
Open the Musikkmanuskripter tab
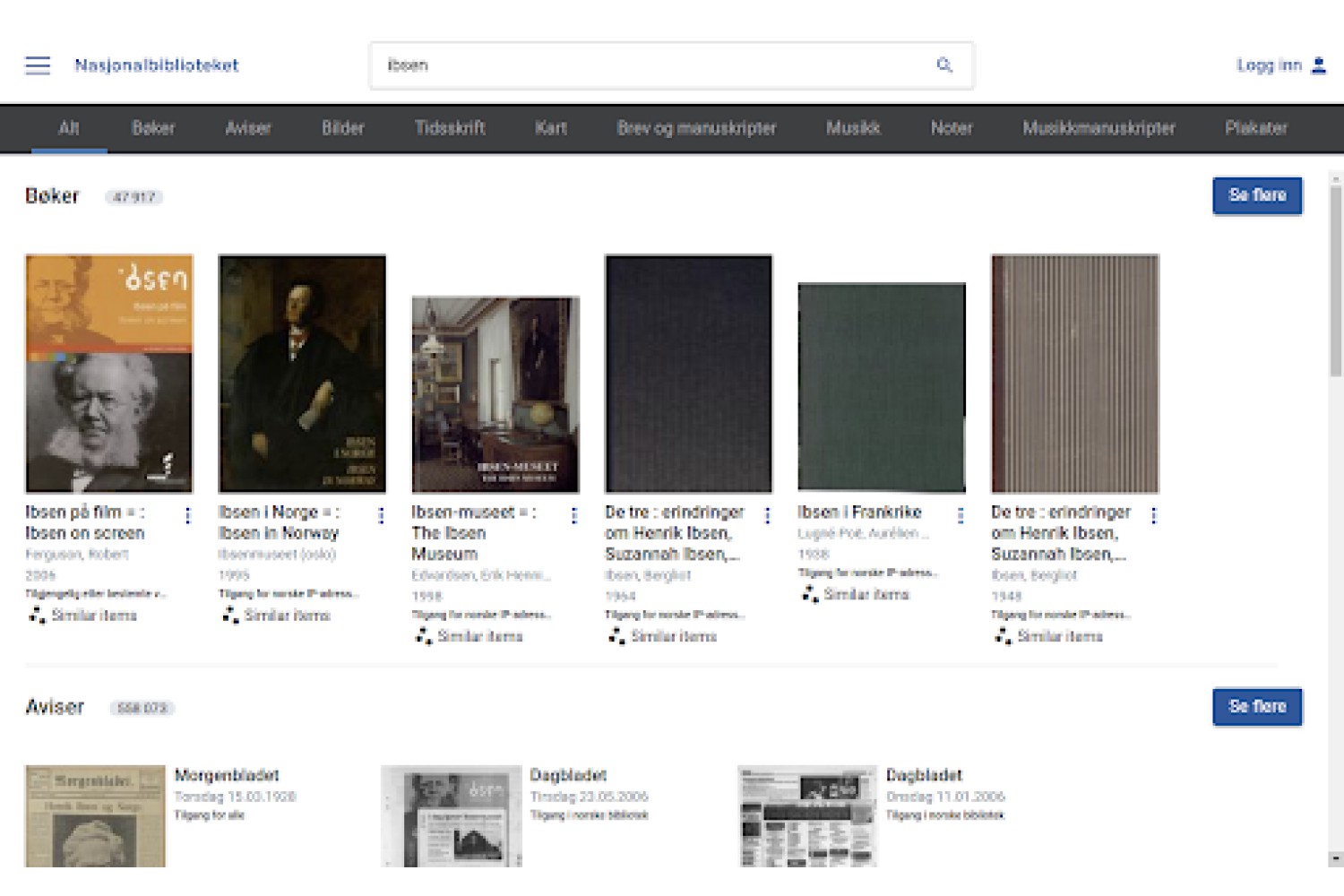click(1098, 128)
